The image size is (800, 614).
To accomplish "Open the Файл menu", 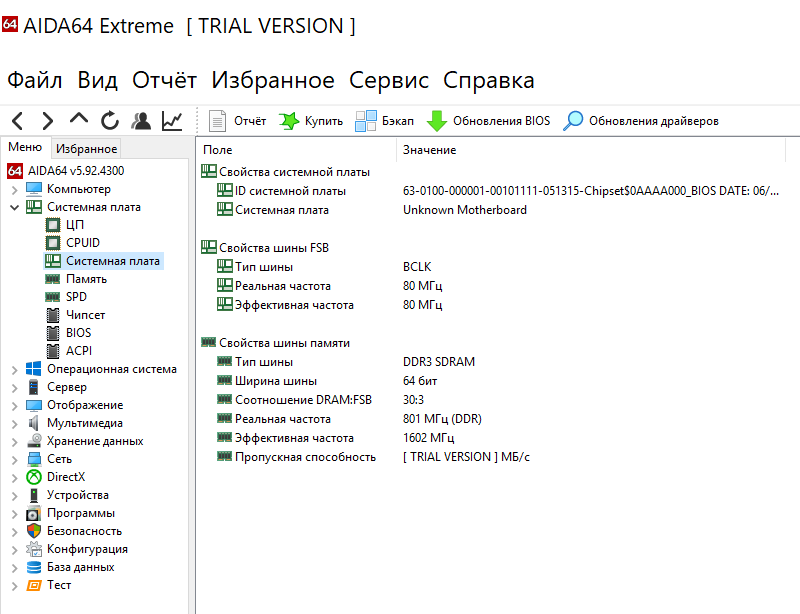I will (35, 80).
